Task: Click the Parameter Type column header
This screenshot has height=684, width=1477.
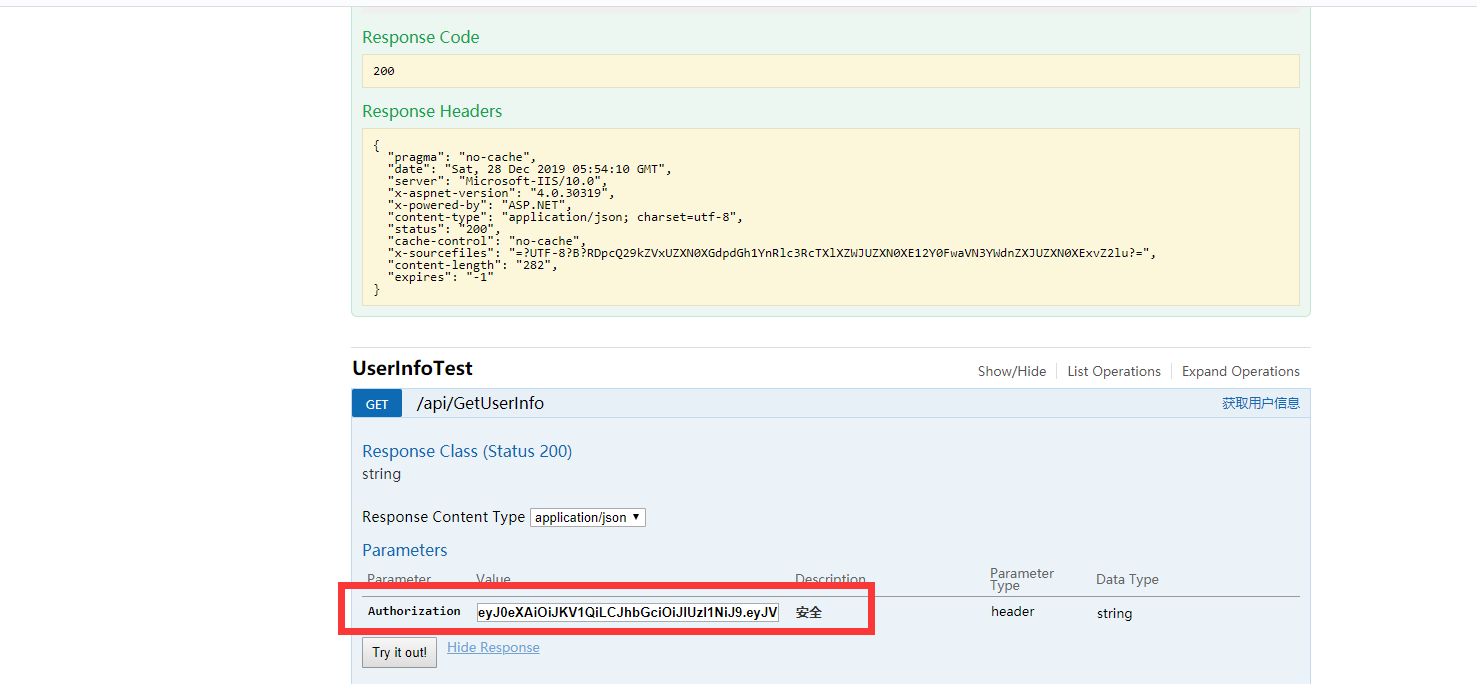Action: point(1022,579)
